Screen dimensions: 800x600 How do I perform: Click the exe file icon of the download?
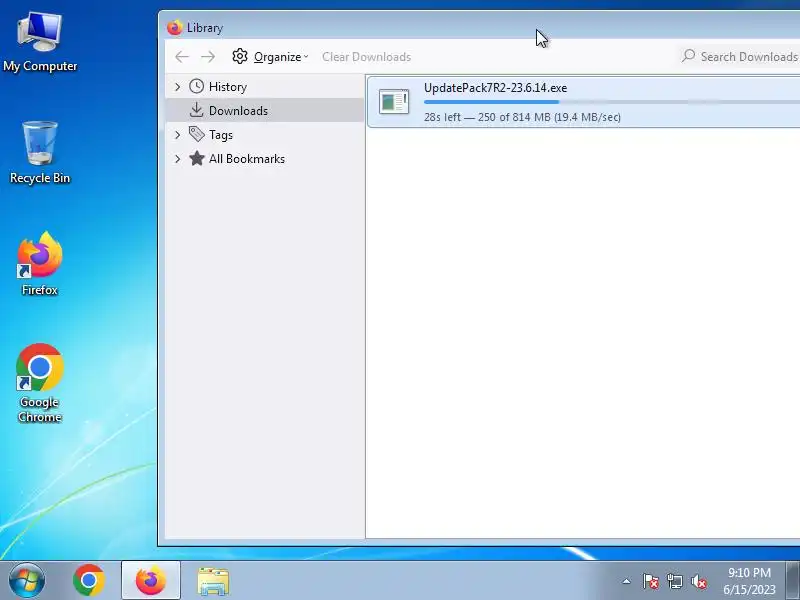click(x=394, y=102)
